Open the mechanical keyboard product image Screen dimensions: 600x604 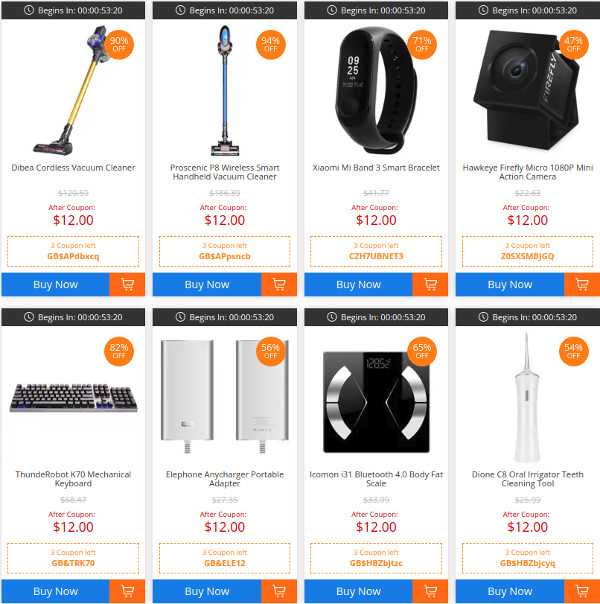pyautogui.click(x=73, y=398)
